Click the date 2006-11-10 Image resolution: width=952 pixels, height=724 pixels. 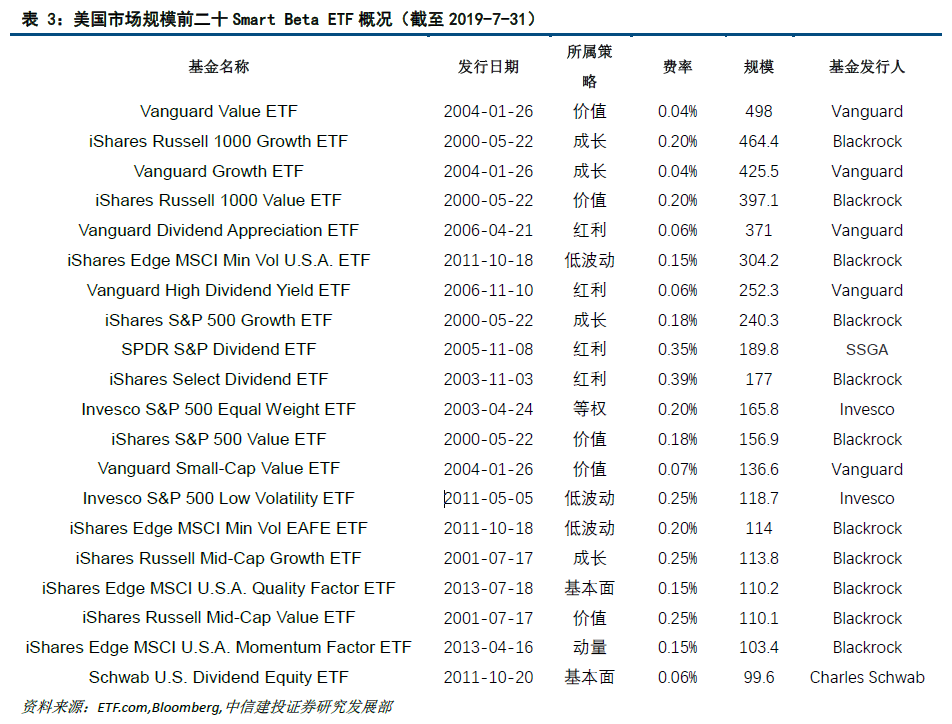[x=488, y=290]
